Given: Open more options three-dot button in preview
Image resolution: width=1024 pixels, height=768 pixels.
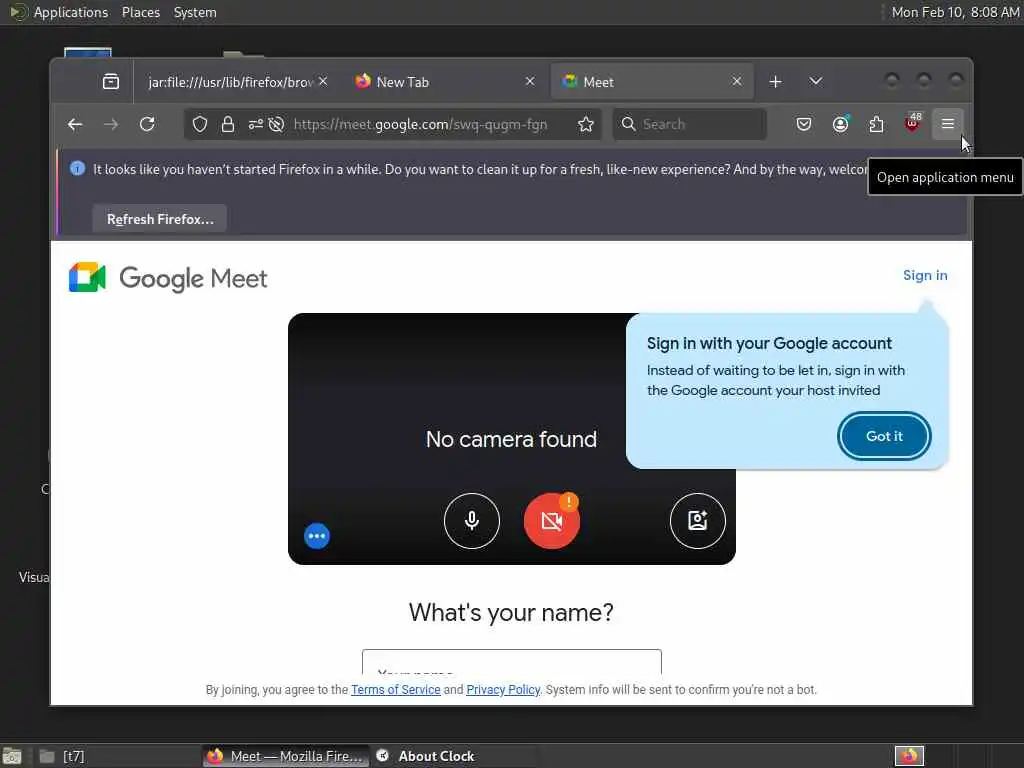Looking at the screenshot, I should pos(317,536).
